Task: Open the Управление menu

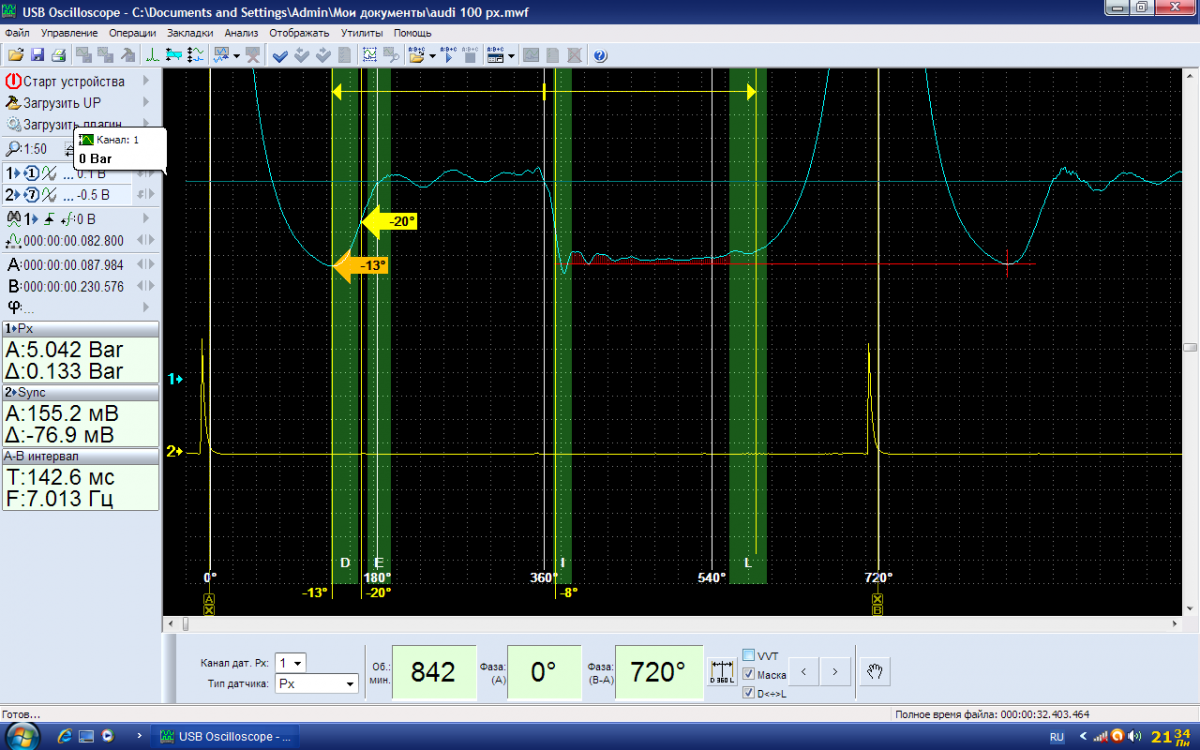Action: coord(70,33)
